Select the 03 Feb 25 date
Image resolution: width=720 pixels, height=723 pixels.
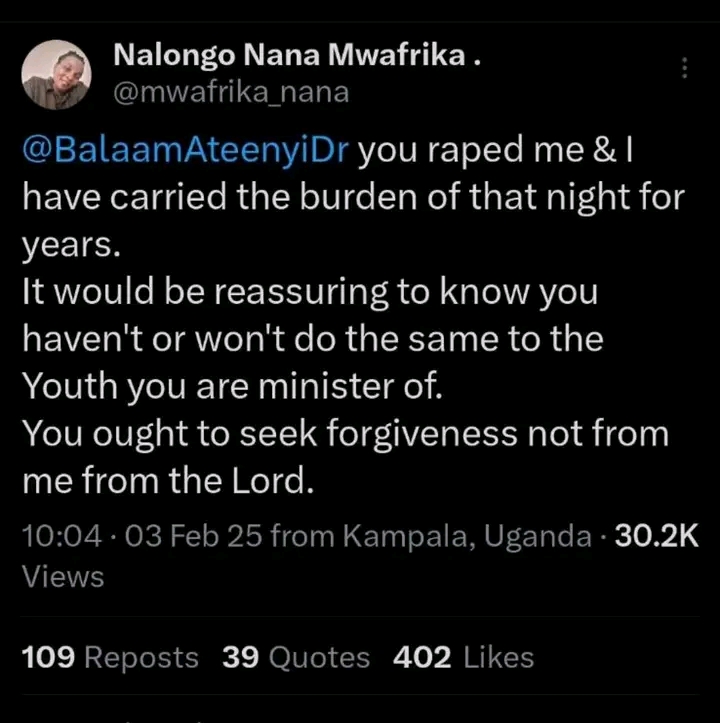click(194, 536)
